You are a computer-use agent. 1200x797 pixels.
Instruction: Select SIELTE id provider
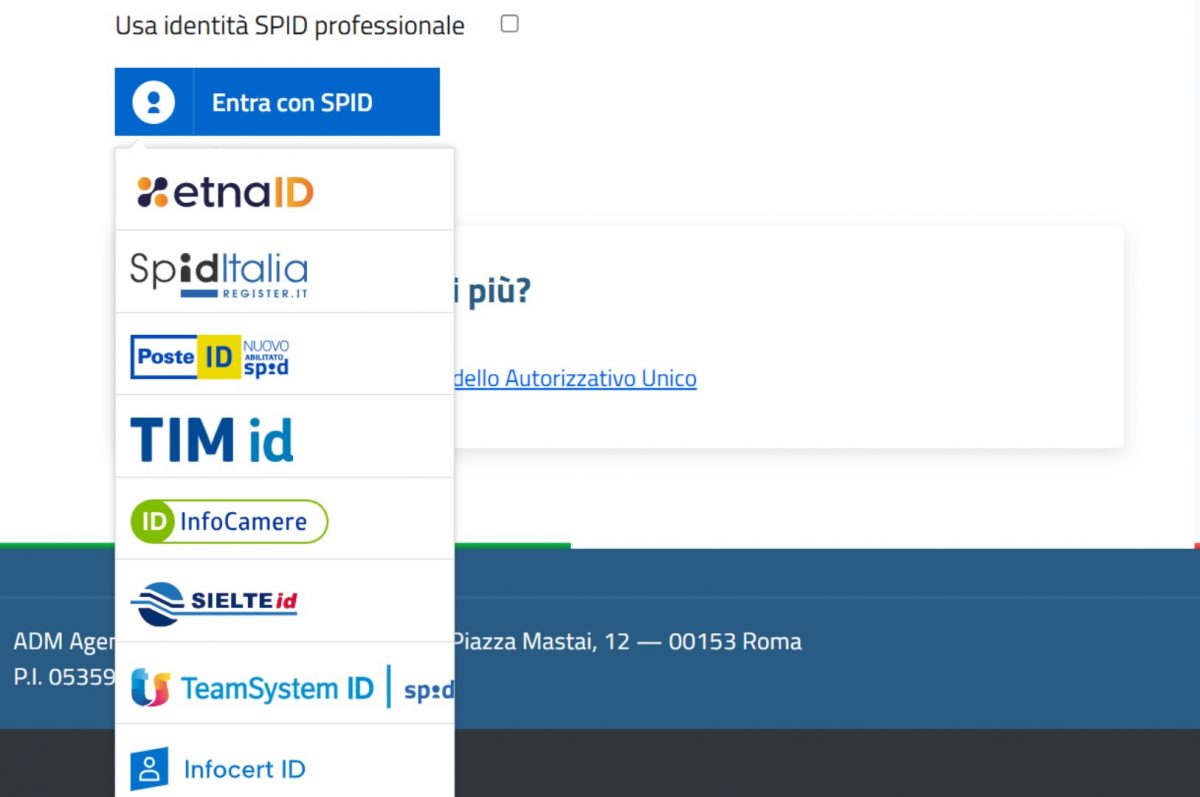coord(285,601)
